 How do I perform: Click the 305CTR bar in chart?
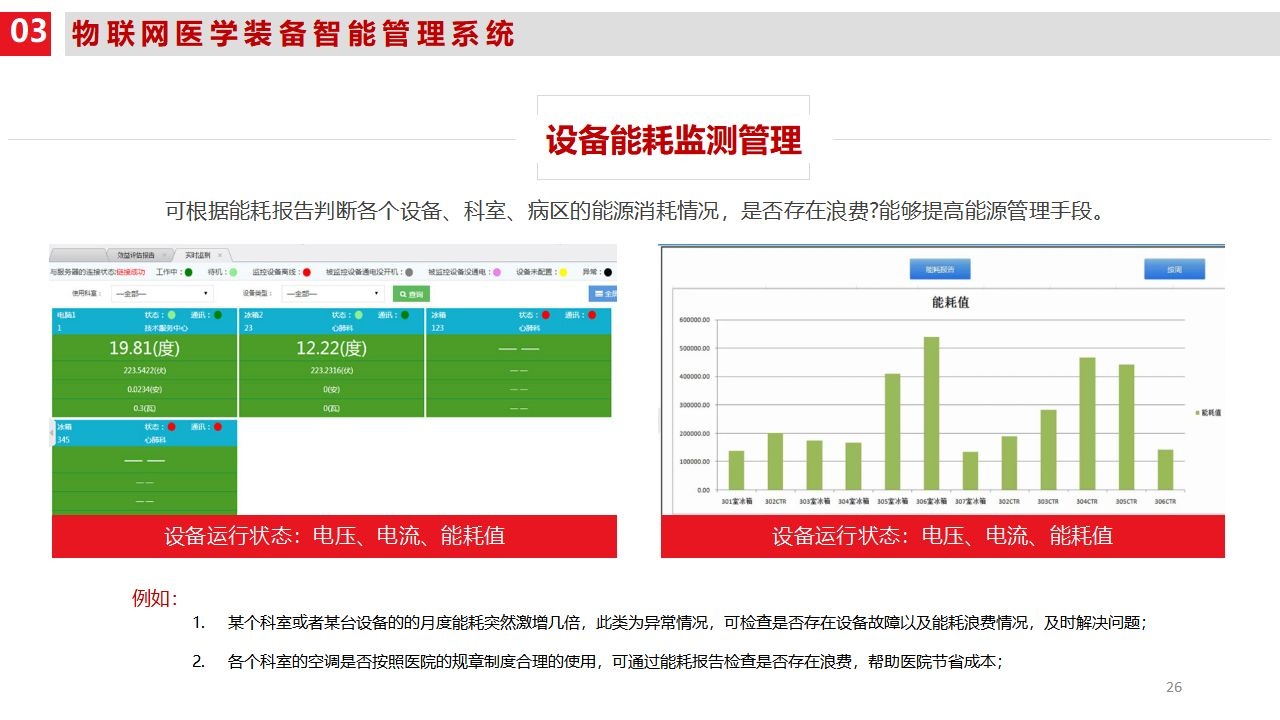(x=1126, y=427)
